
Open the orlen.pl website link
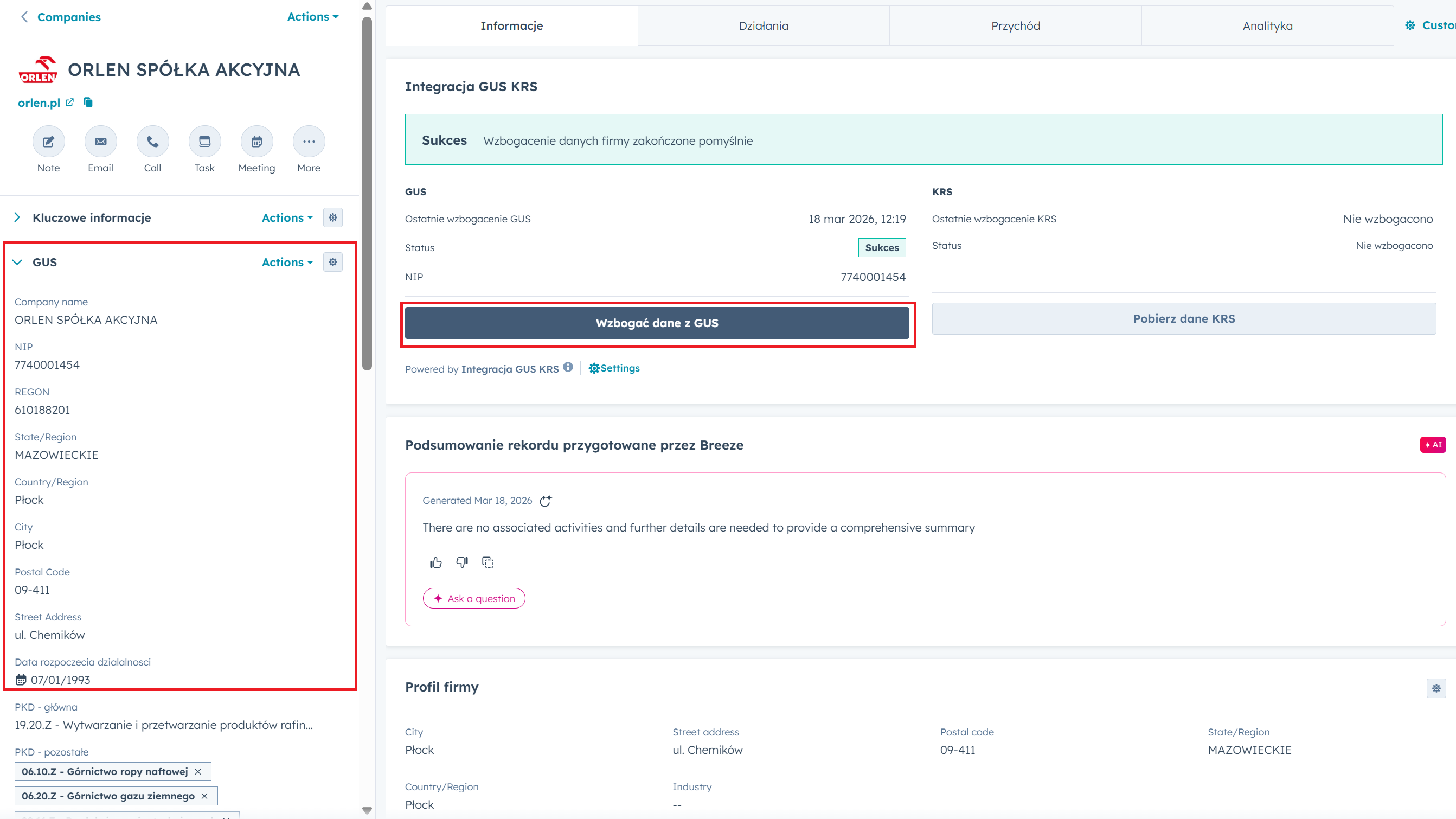[39, 103]
